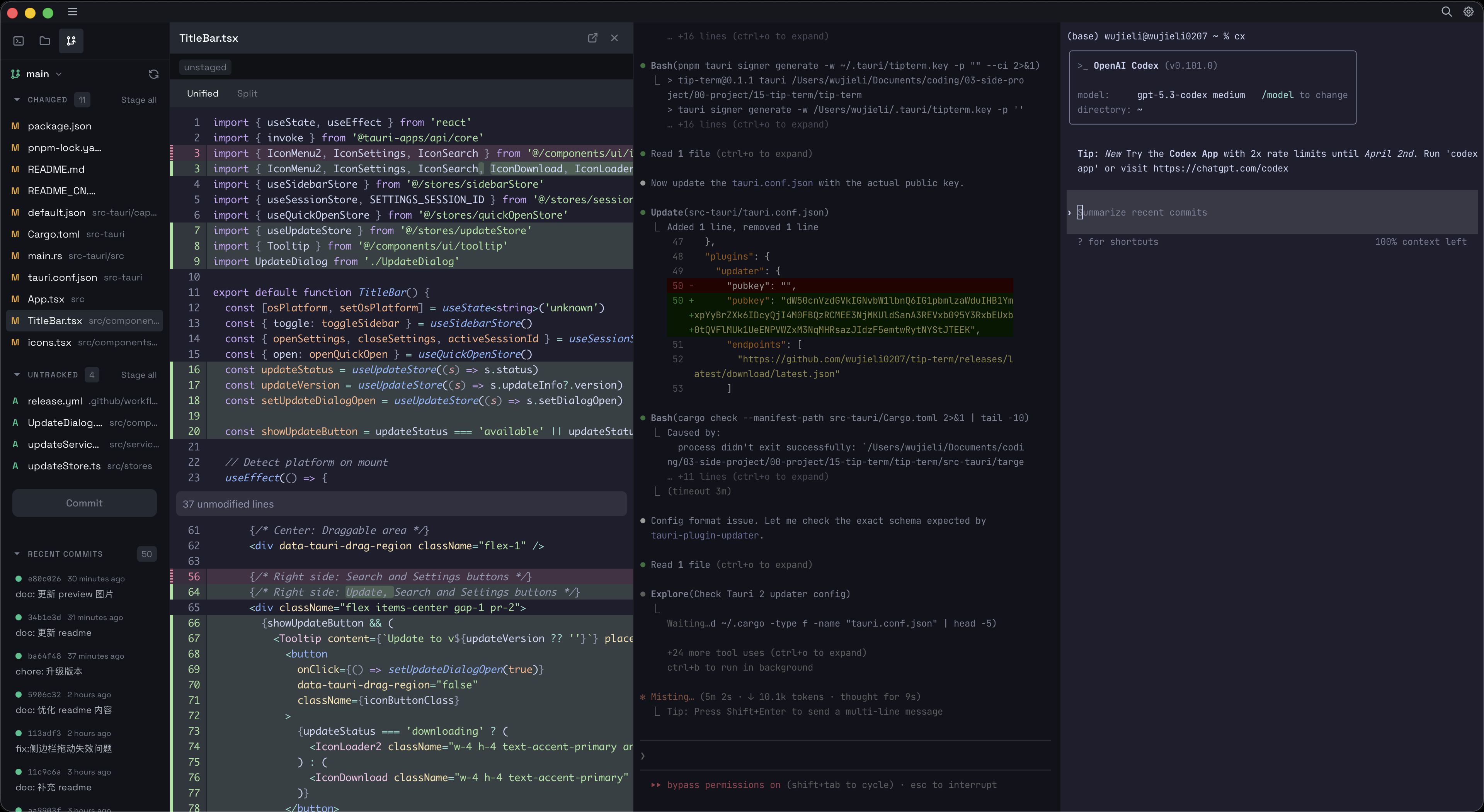Refresh the git status
Screen dimensions: 1484x812
tap(153, 74)
